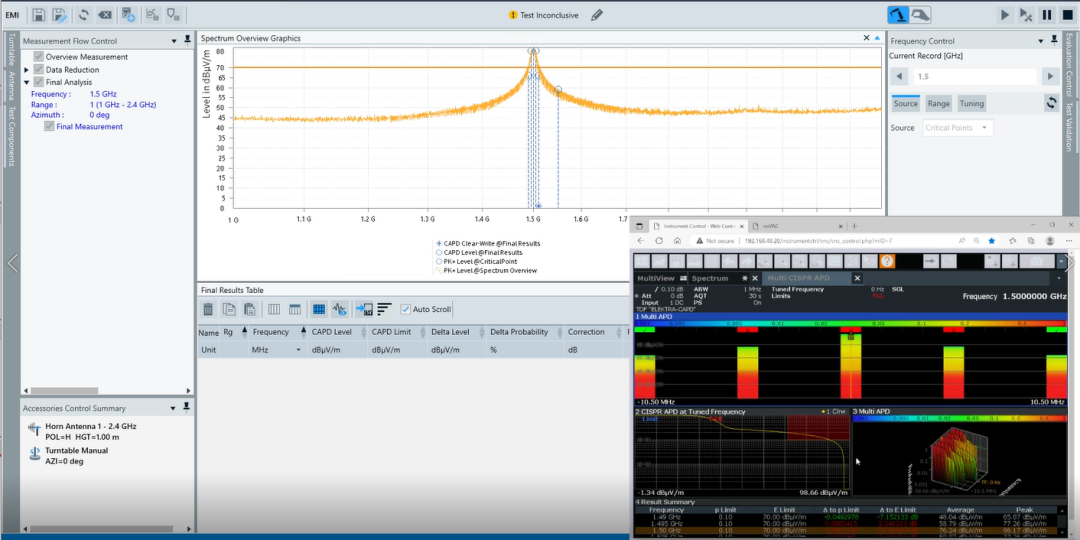Image resolution: width=1080 pixels, height=540 pixels.
Task: Click the sort lines icon beside Auto Scroll
Action: tap(384, 309)
